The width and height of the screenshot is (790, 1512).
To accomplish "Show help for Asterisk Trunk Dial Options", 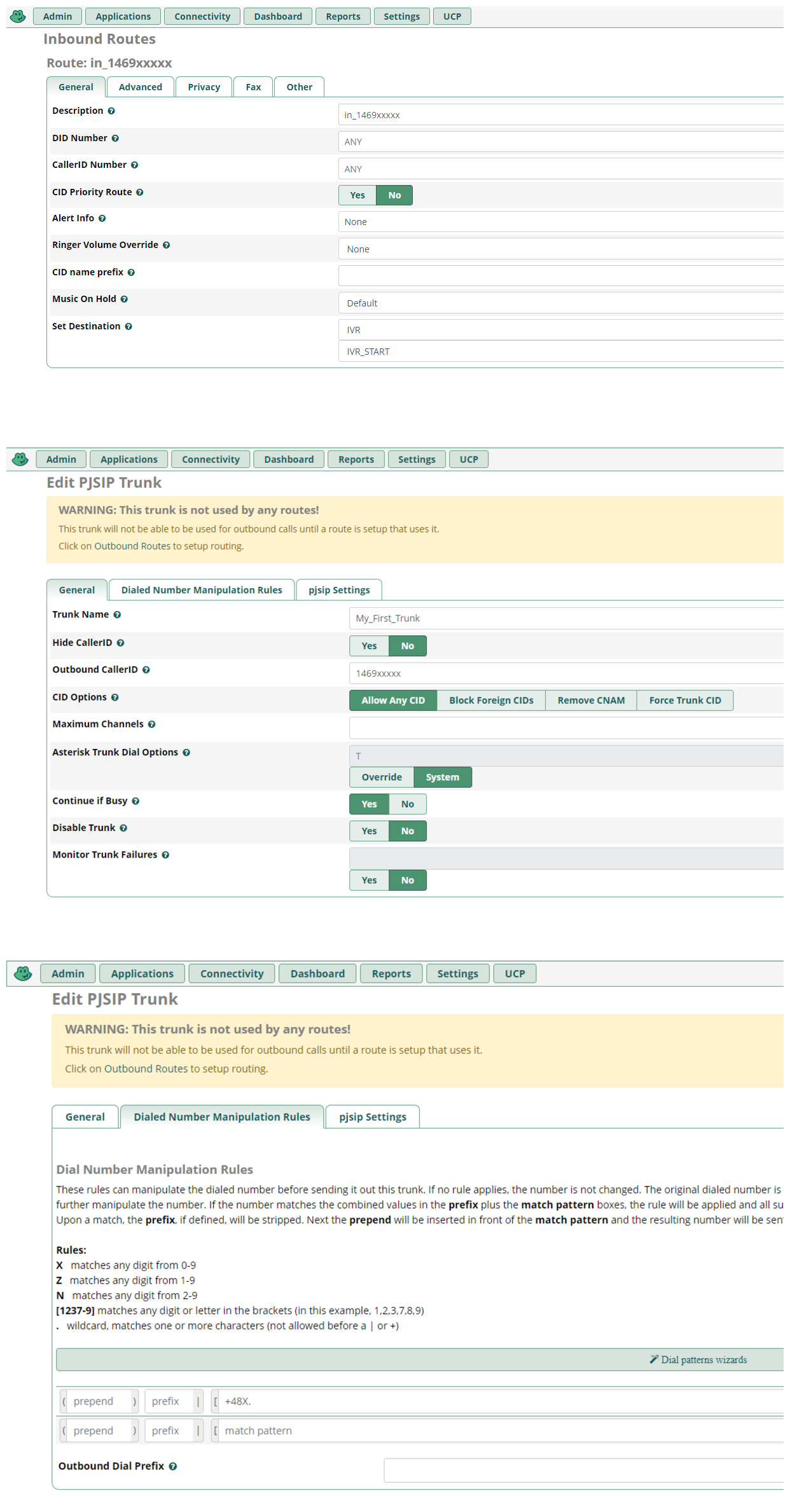I will [186, 752].
